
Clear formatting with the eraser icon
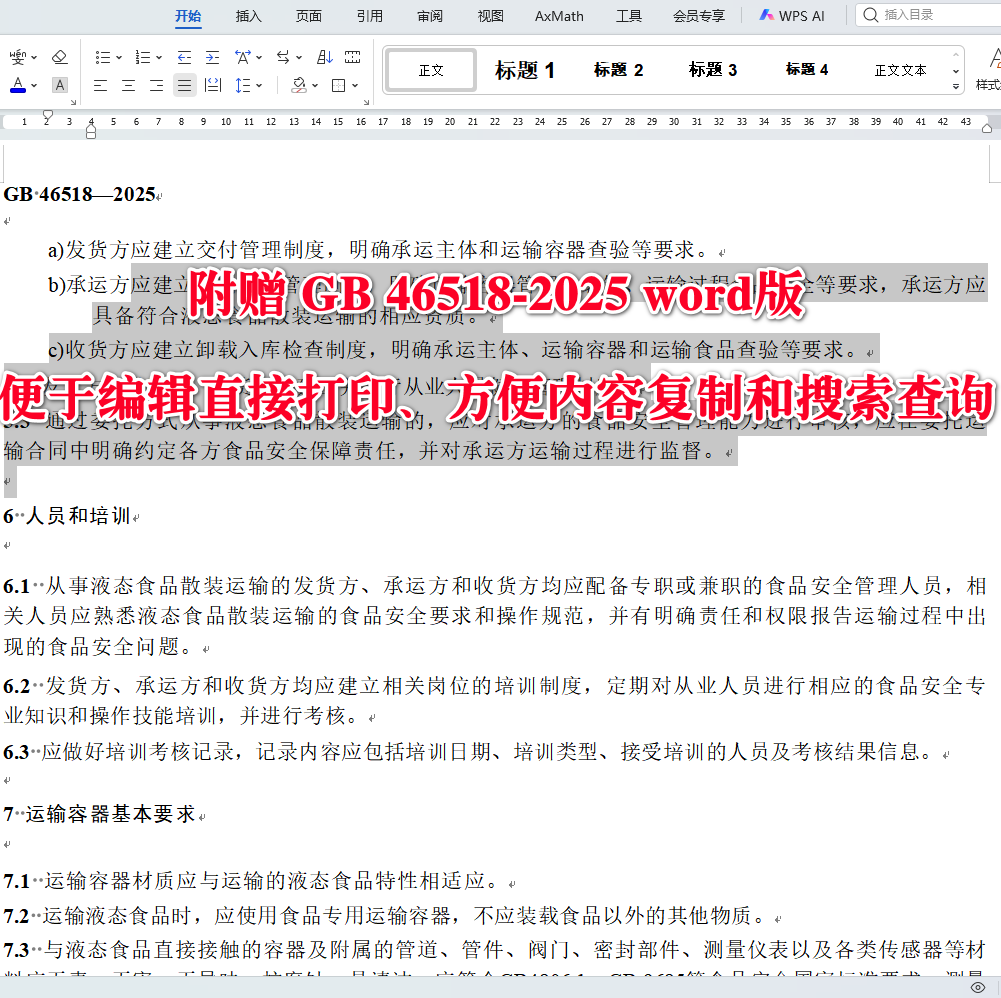60,56
